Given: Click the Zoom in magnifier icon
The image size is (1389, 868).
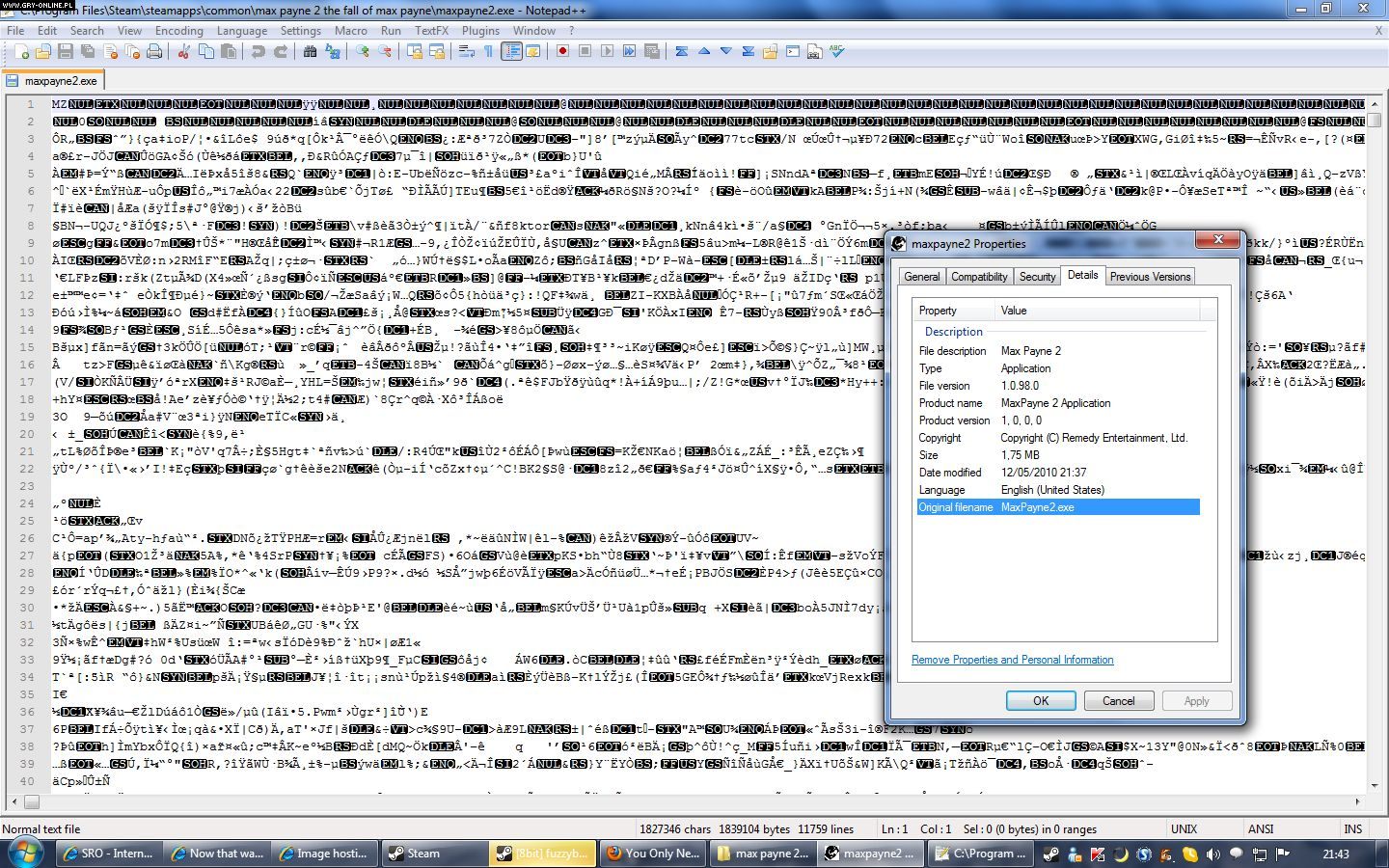Looking at the screenshot, I should click(363, 52).
